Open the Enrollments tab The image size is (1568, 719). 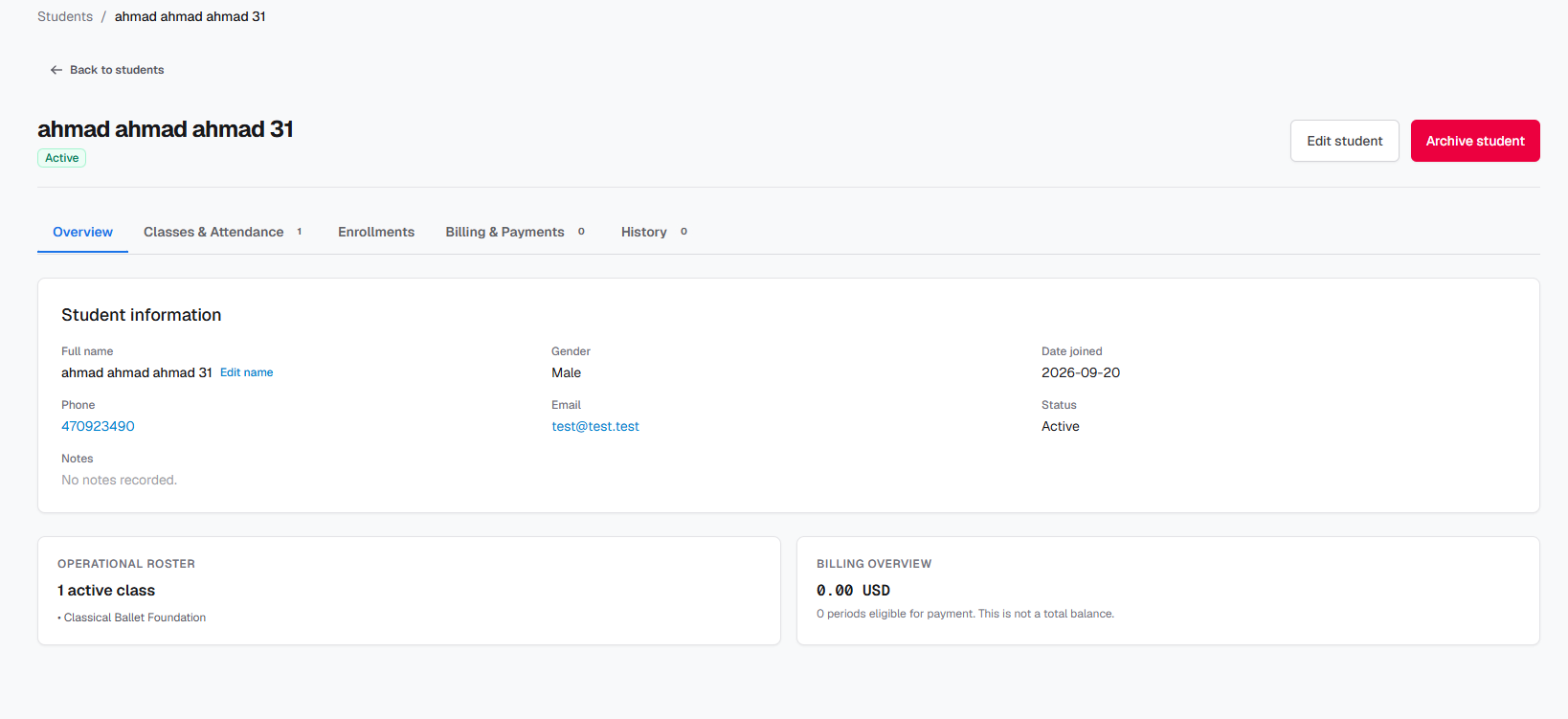(x=376, y=232)
